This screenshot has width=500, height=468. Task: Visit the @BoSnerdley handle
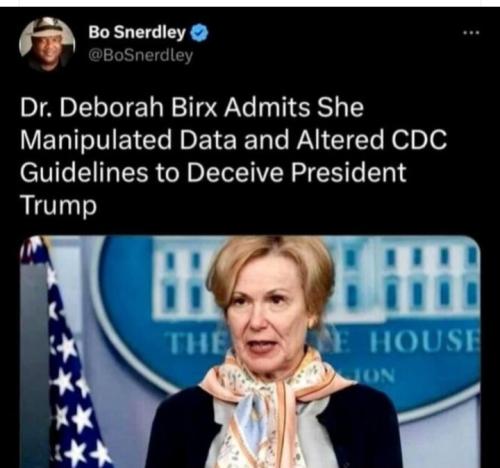pyautogui.click(x=140, y=55)
